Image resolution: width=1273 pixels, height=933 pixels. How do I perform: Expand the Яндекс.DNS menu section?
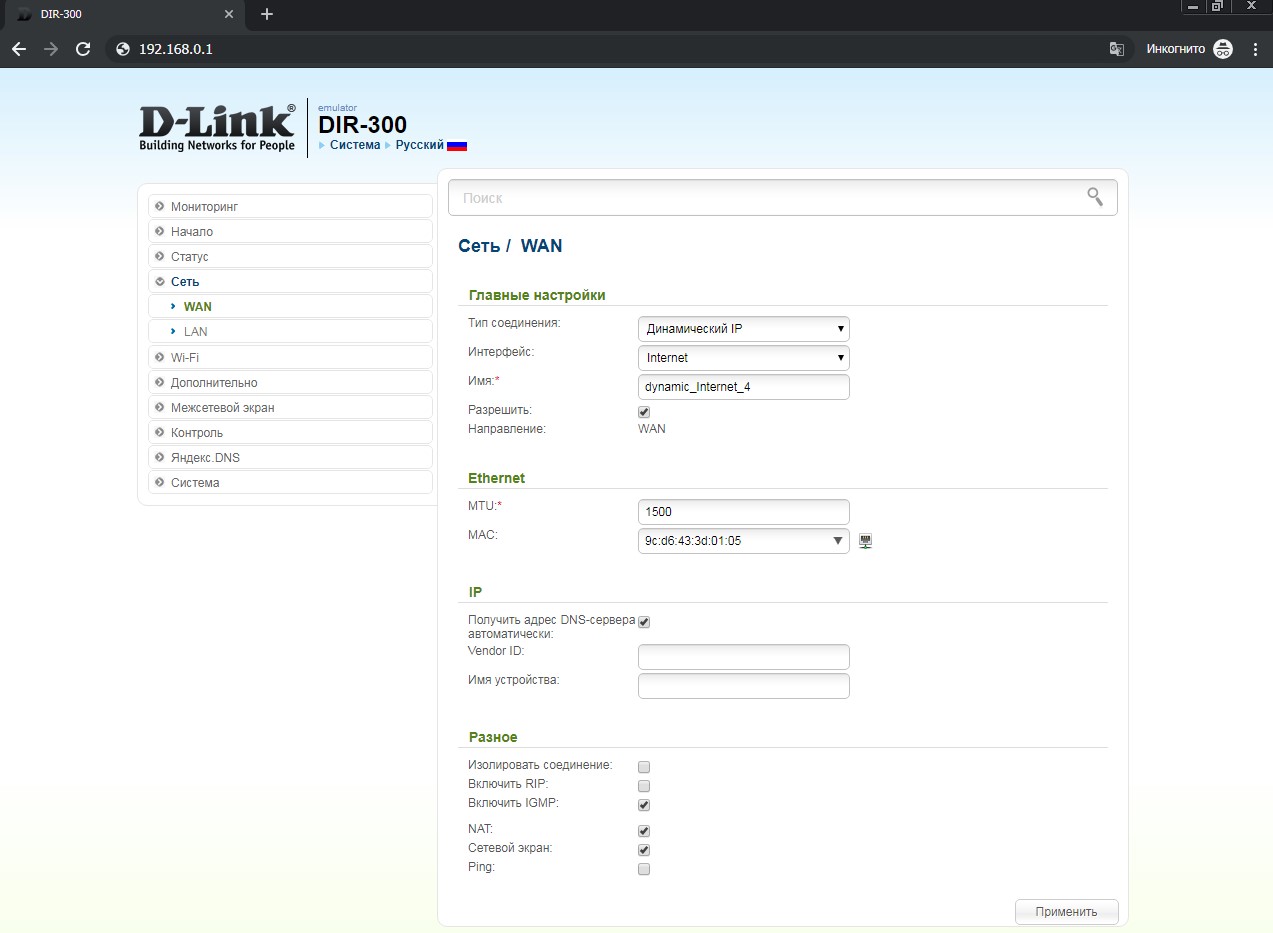point(290,457)
